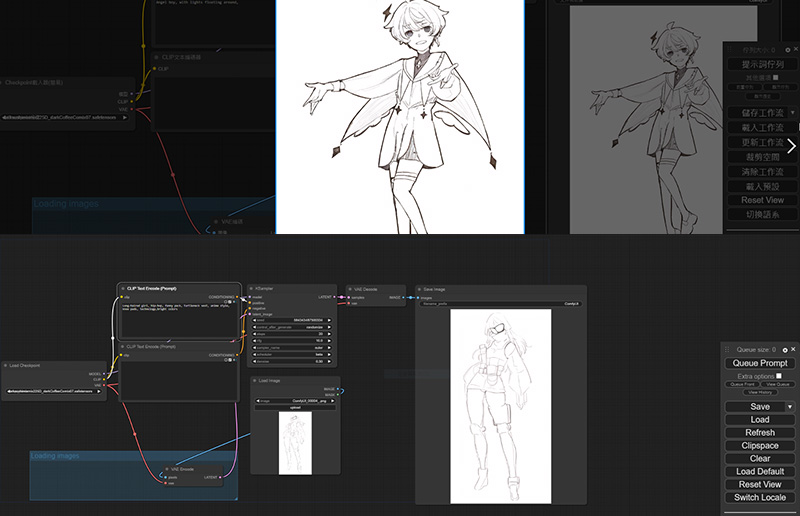The width and height of the screenshot is (800, 516).
Task: Open control_after_generate combo in KSampler
Action: (x=292, y=327)
